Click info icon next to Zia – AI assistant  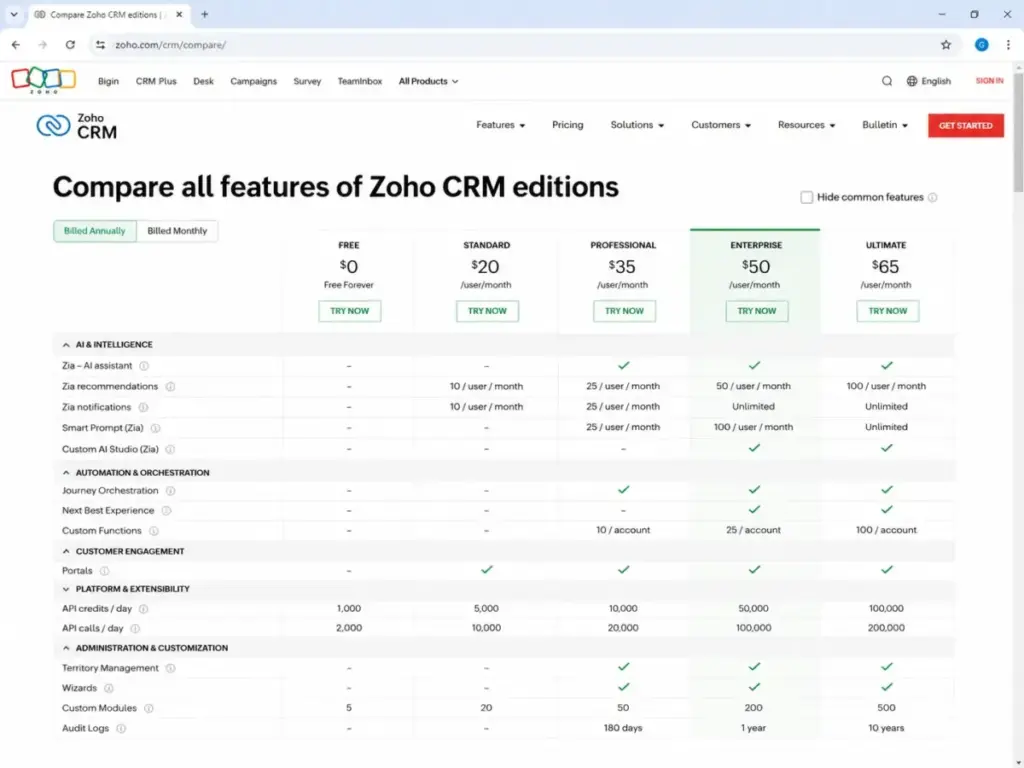144,366
